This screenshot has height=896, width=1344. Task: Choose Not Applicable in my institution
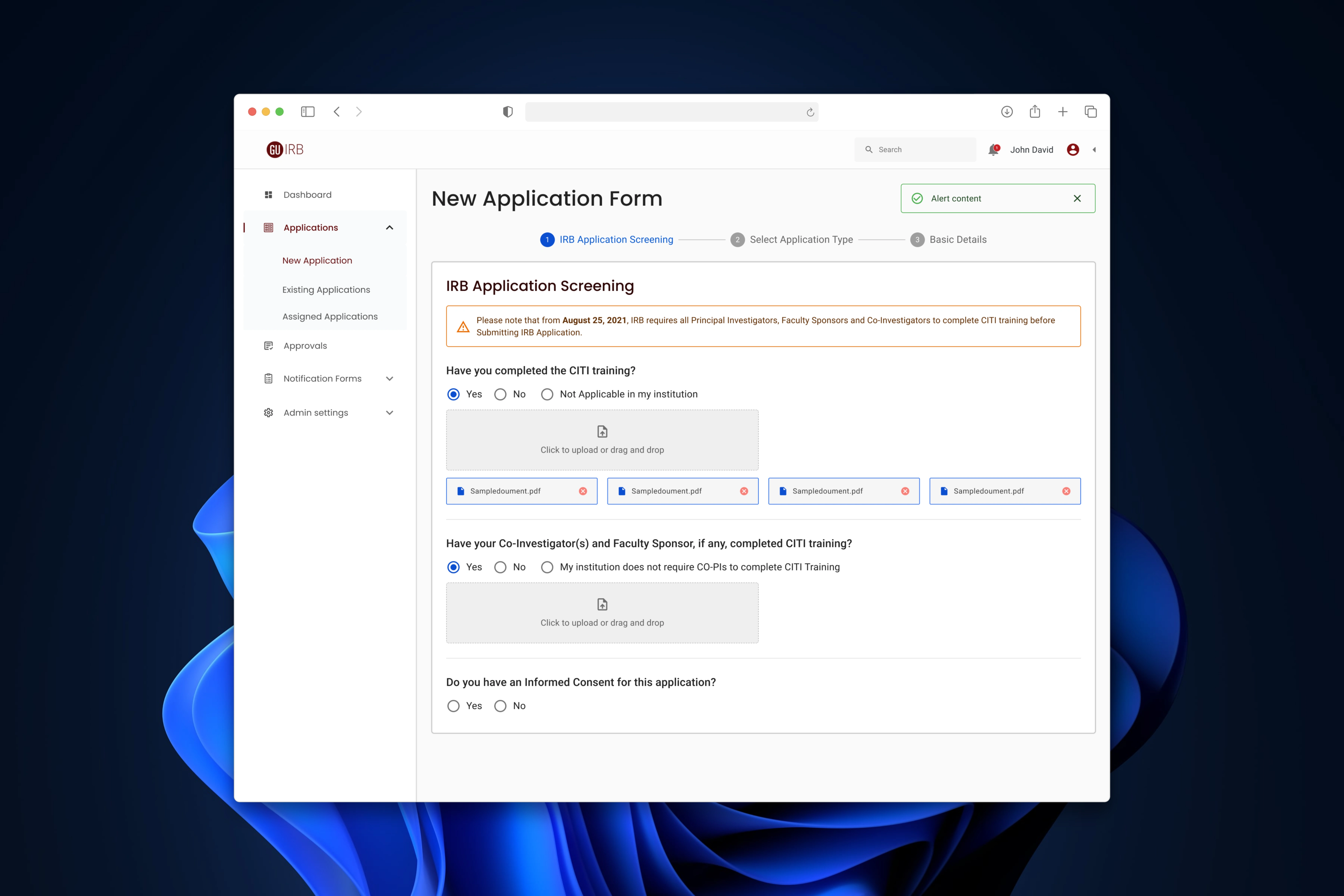(547, 394)
